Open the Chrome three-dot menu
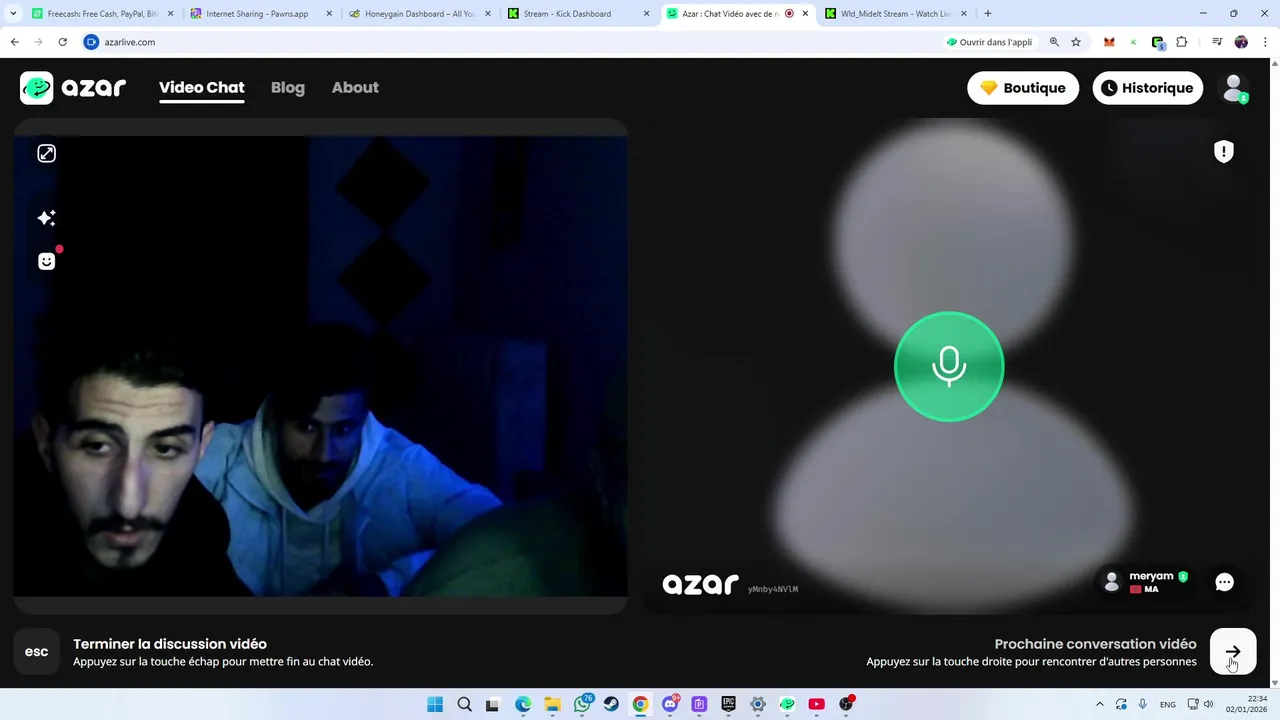 1265,42
